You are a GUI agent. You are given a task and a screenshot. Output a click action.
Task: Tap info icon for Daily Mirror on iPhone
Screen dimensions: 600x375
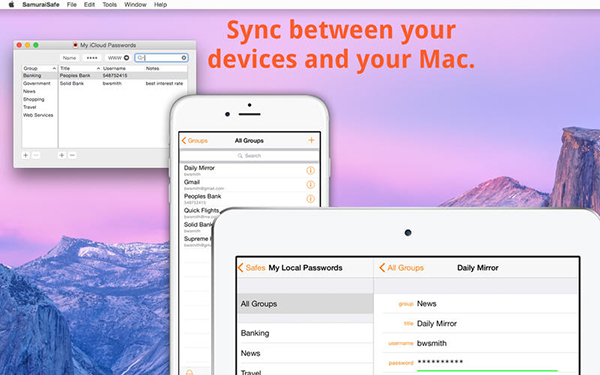[310, 171]
